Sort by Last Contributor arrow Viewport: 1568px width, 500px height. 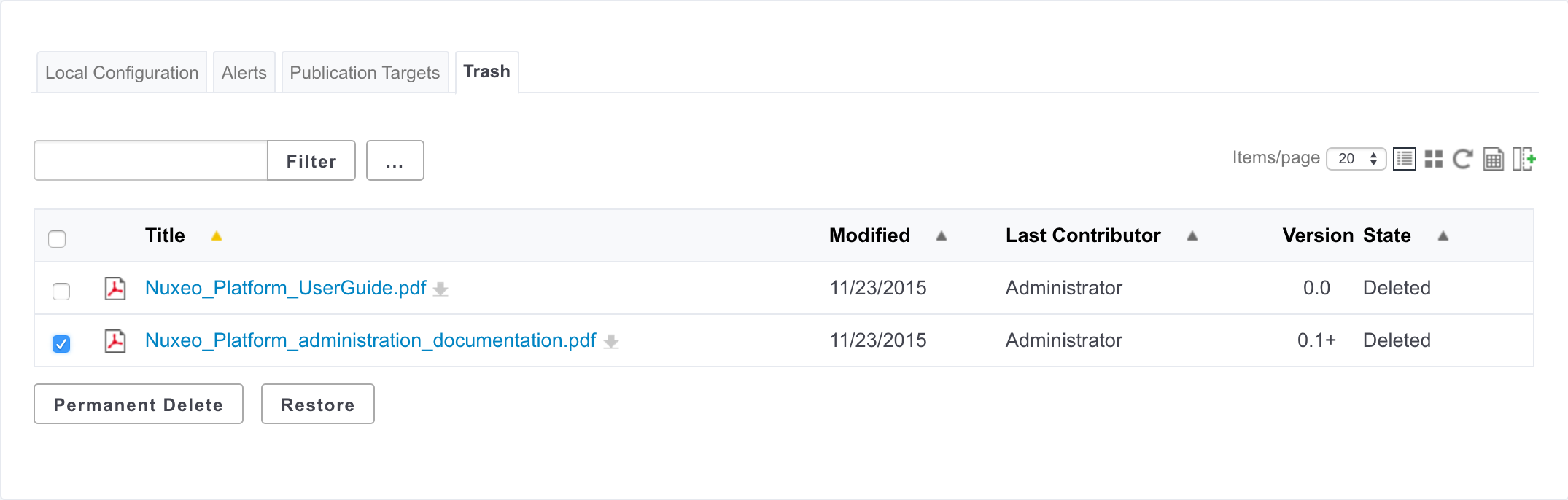point(1192,235)
